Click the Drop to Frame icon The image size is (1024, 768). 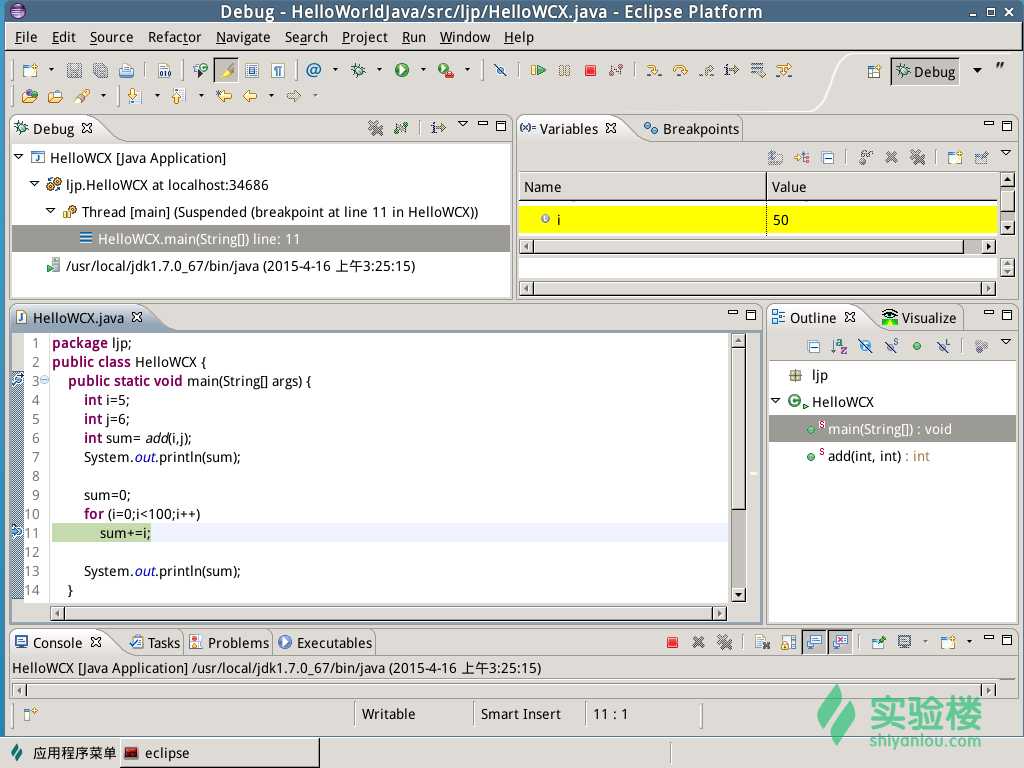click(758, 71)
